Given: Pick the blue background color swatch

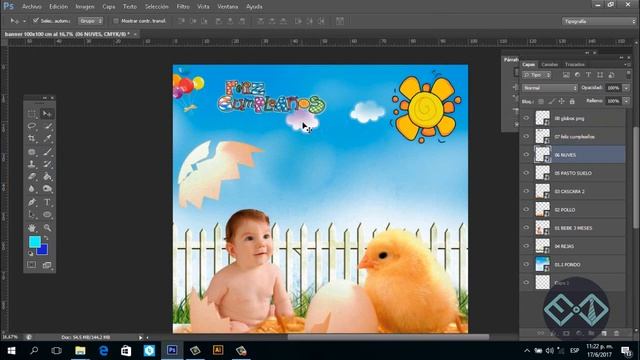Looking at the screenshot, I should [x=43, y=250].
